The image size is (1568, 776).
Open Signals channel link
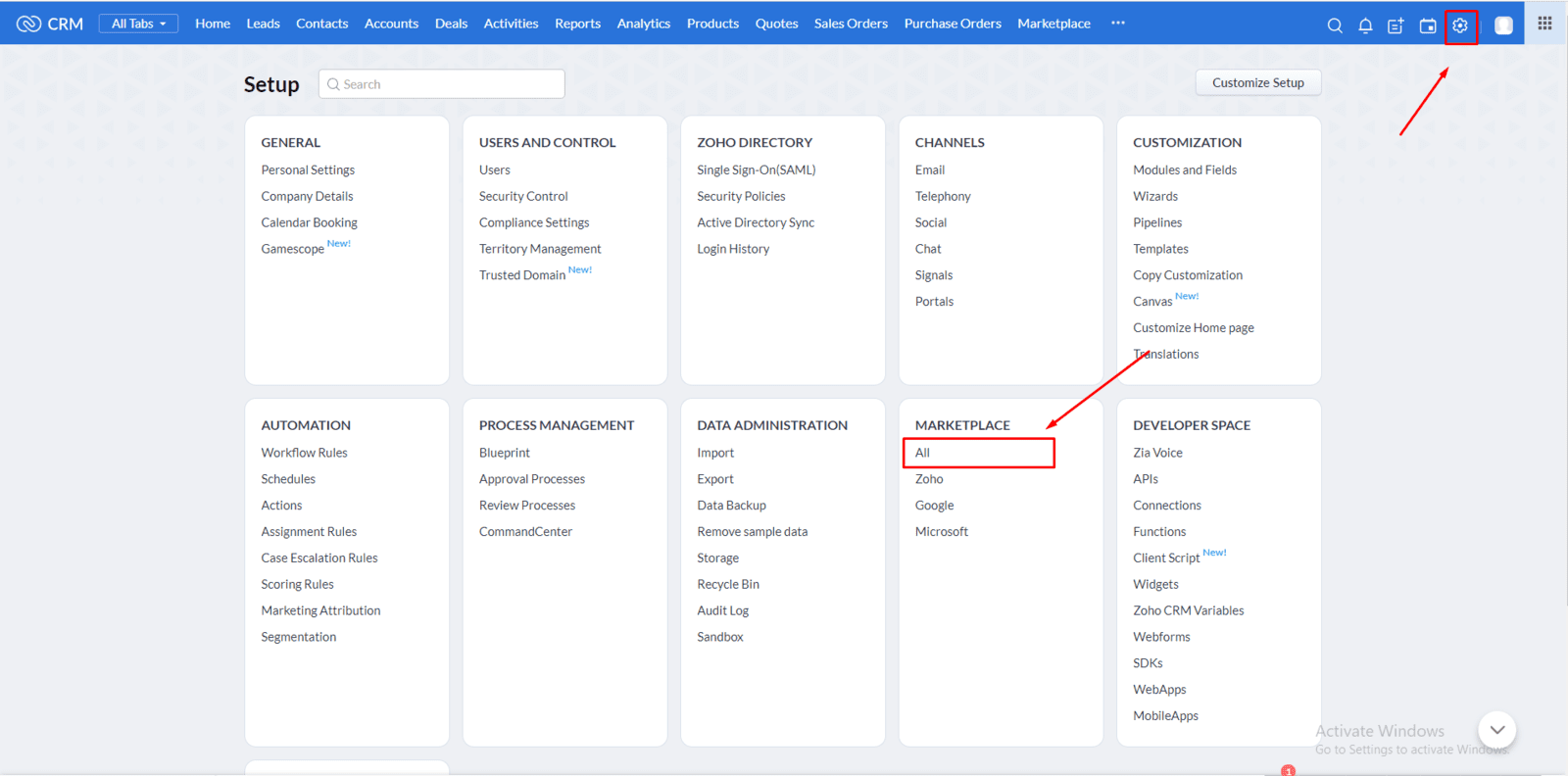pos(934,275)
